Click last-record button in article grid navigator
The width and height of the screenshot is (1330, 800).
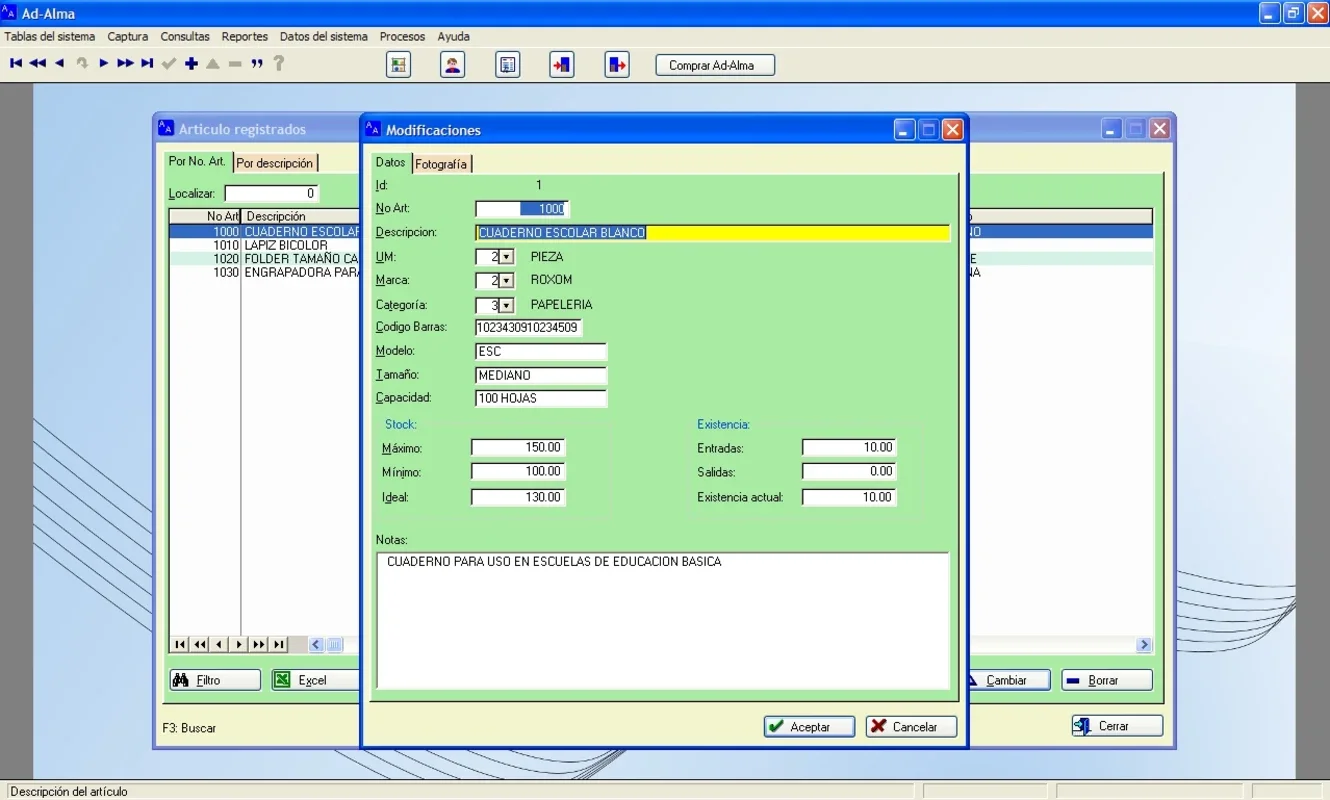coord(279,645)
